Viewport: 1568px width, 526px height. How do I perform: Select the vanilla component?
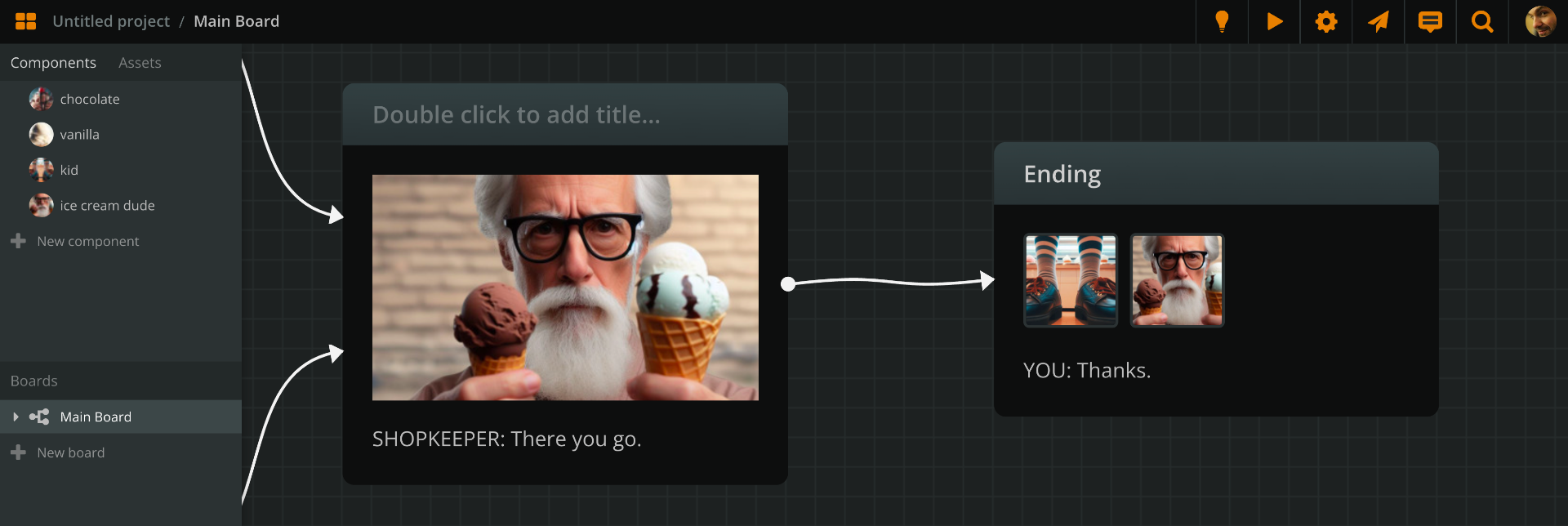click(79, 135)
